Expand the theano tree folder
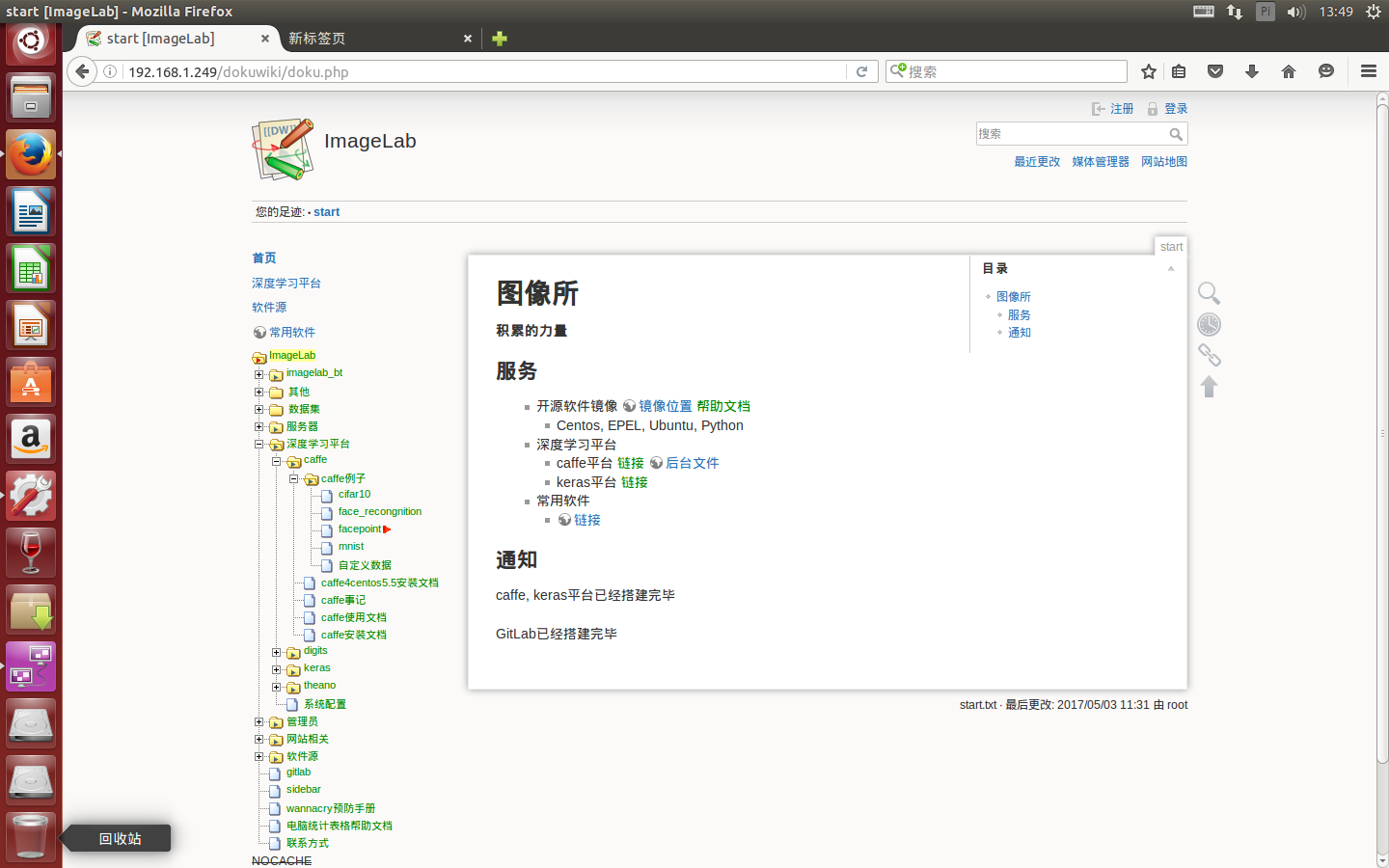This screenshot has height=868, width=1389. pyautogui.click(x=276, y=687)
